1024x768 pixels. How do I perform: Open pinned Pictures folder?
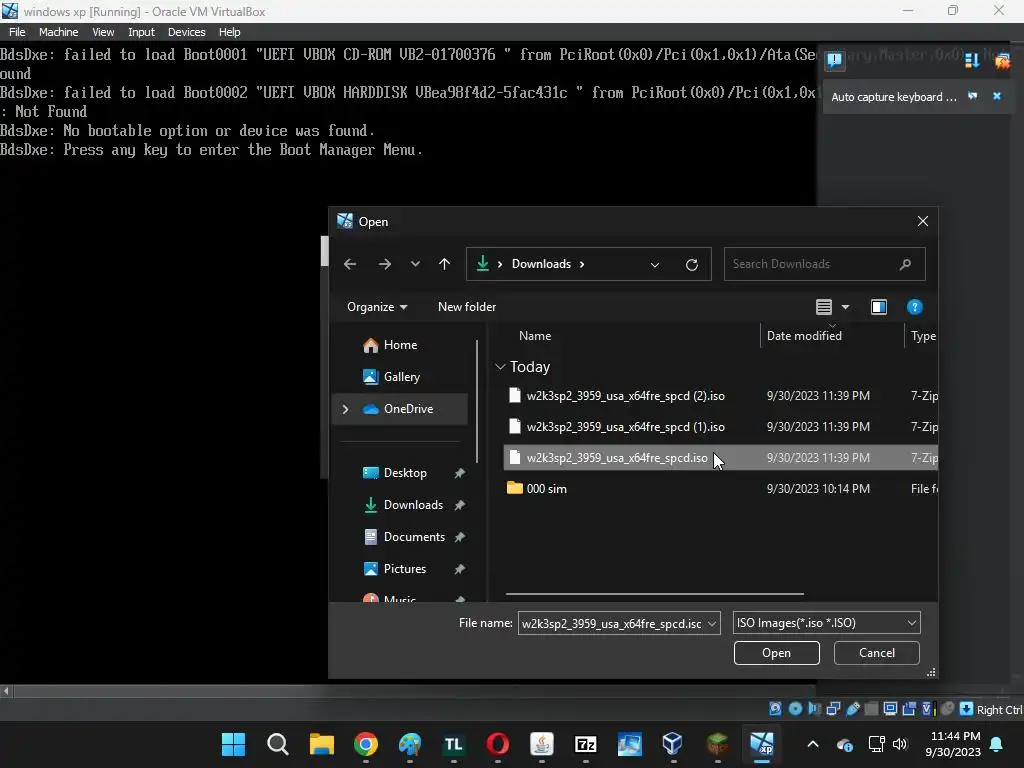tap(405, 569)
